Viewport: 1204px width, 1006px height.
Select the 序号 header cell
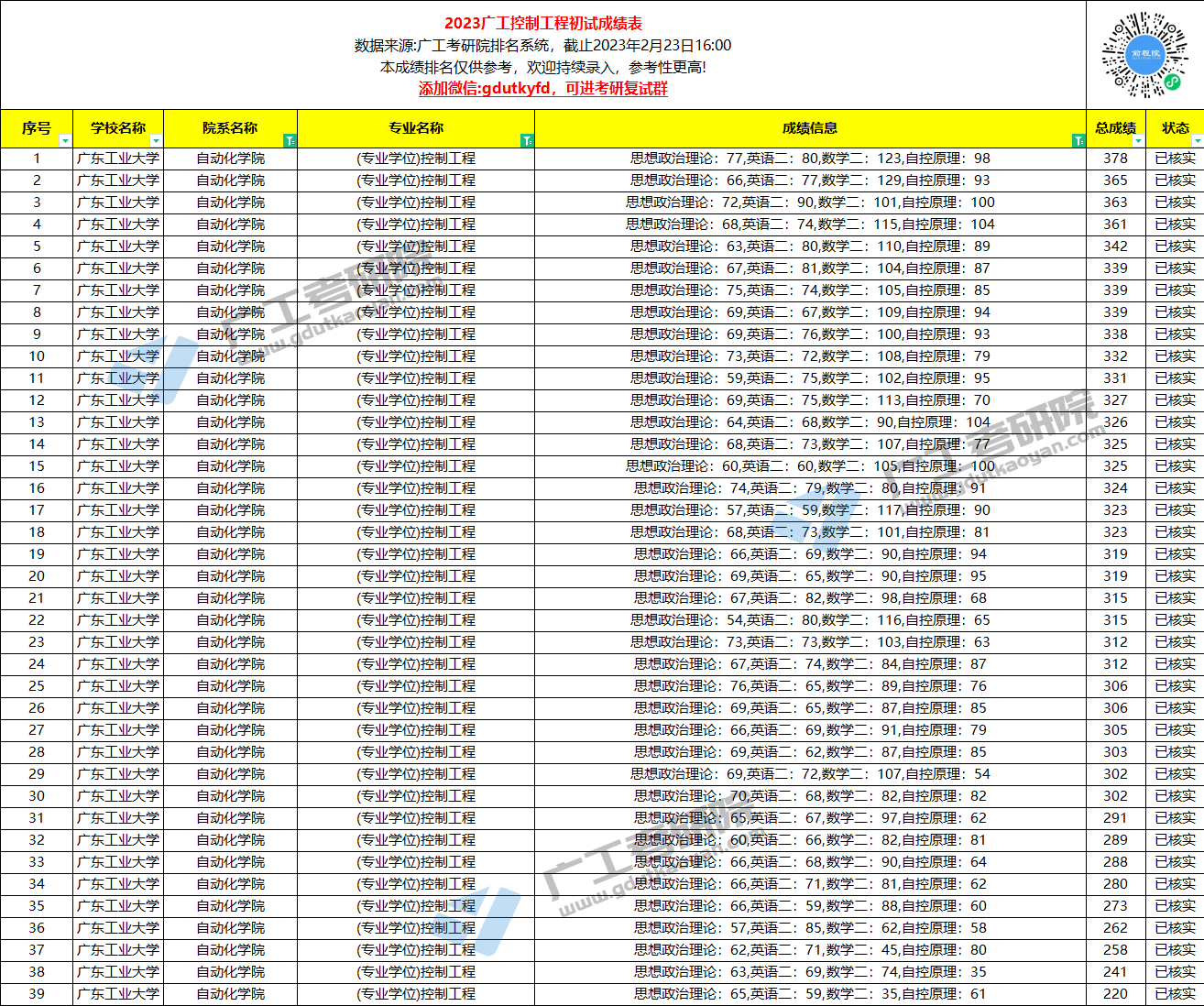point(37,128)
